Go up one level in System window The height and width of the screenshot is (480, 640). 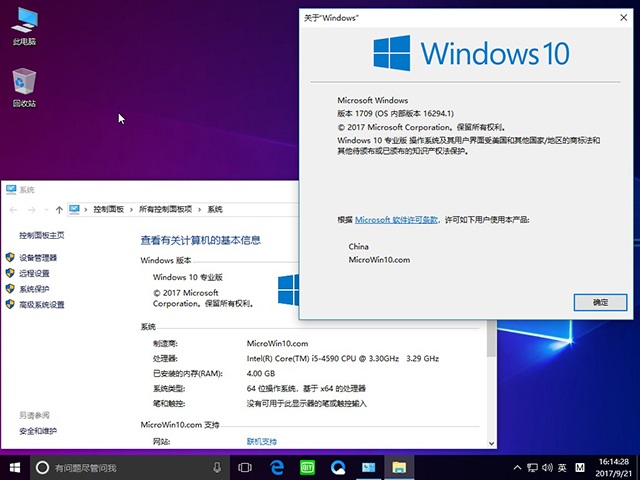59,210
